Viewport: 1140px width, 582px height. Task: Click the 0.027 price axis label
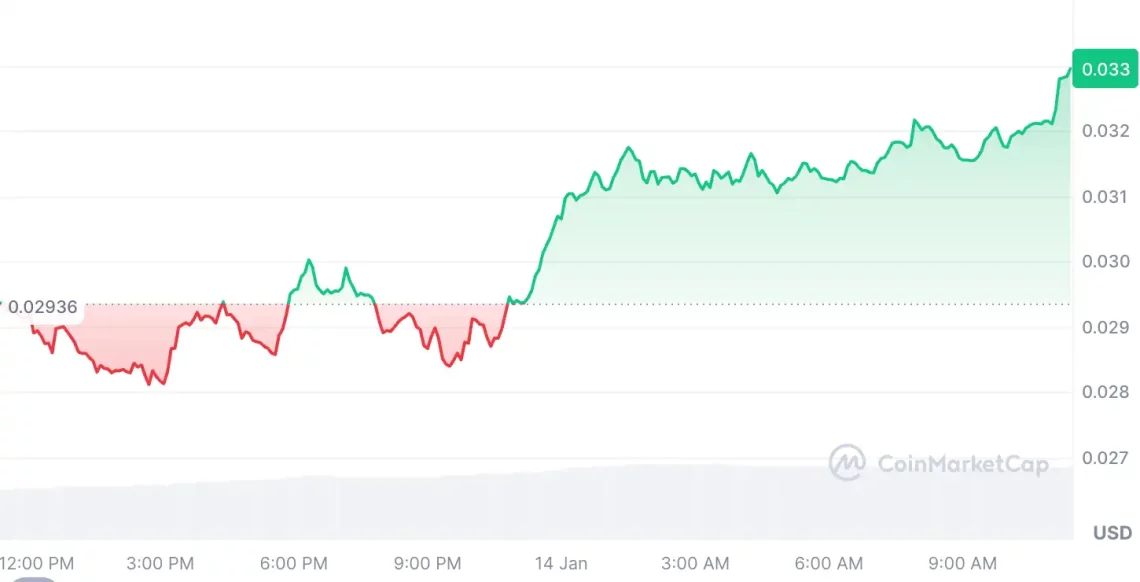pyautogui.click(x=1106, y=458)
